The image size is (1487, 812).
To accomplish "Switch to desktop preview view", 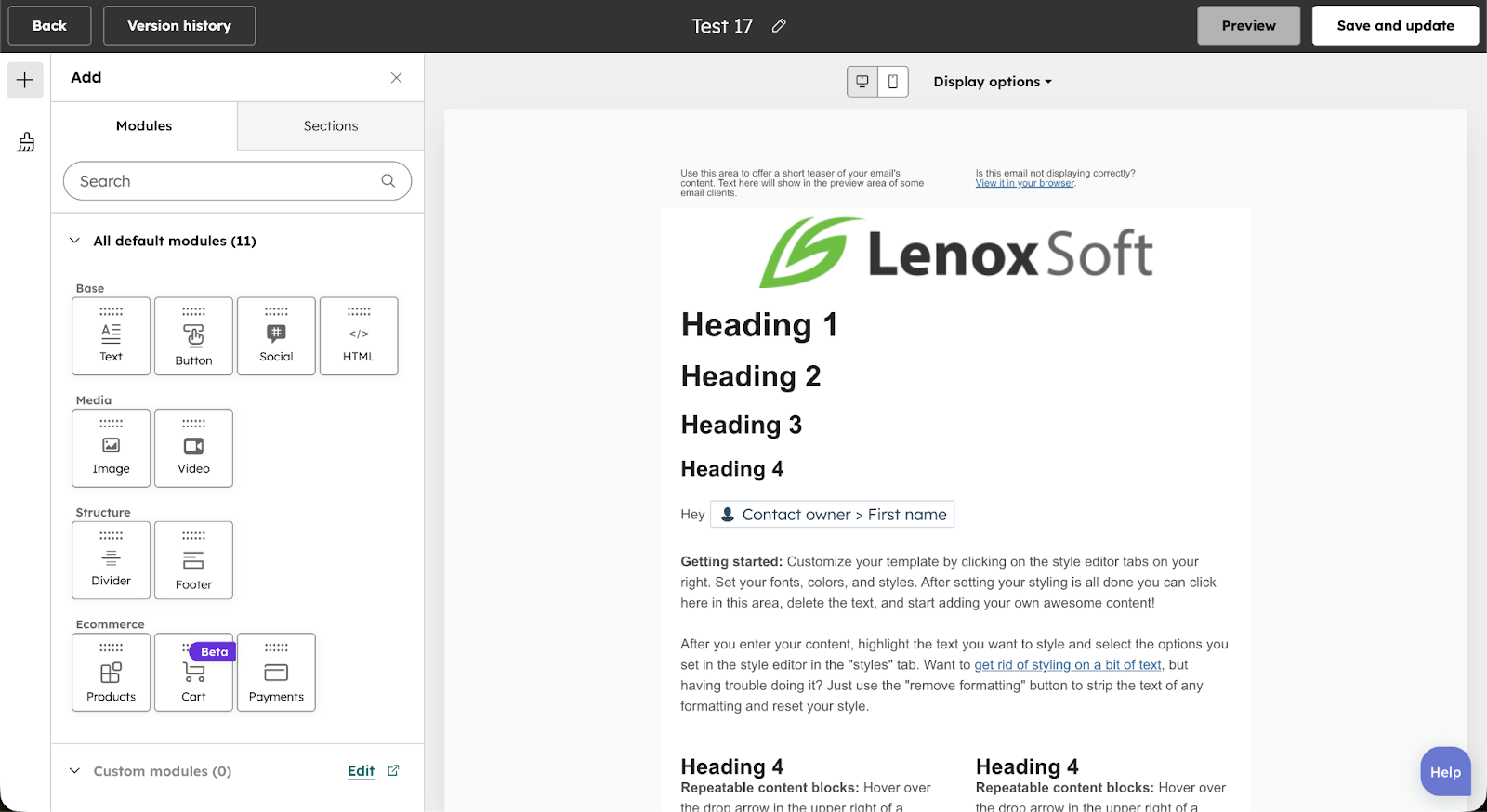I will pyautogui.click(x=862, y=82).
